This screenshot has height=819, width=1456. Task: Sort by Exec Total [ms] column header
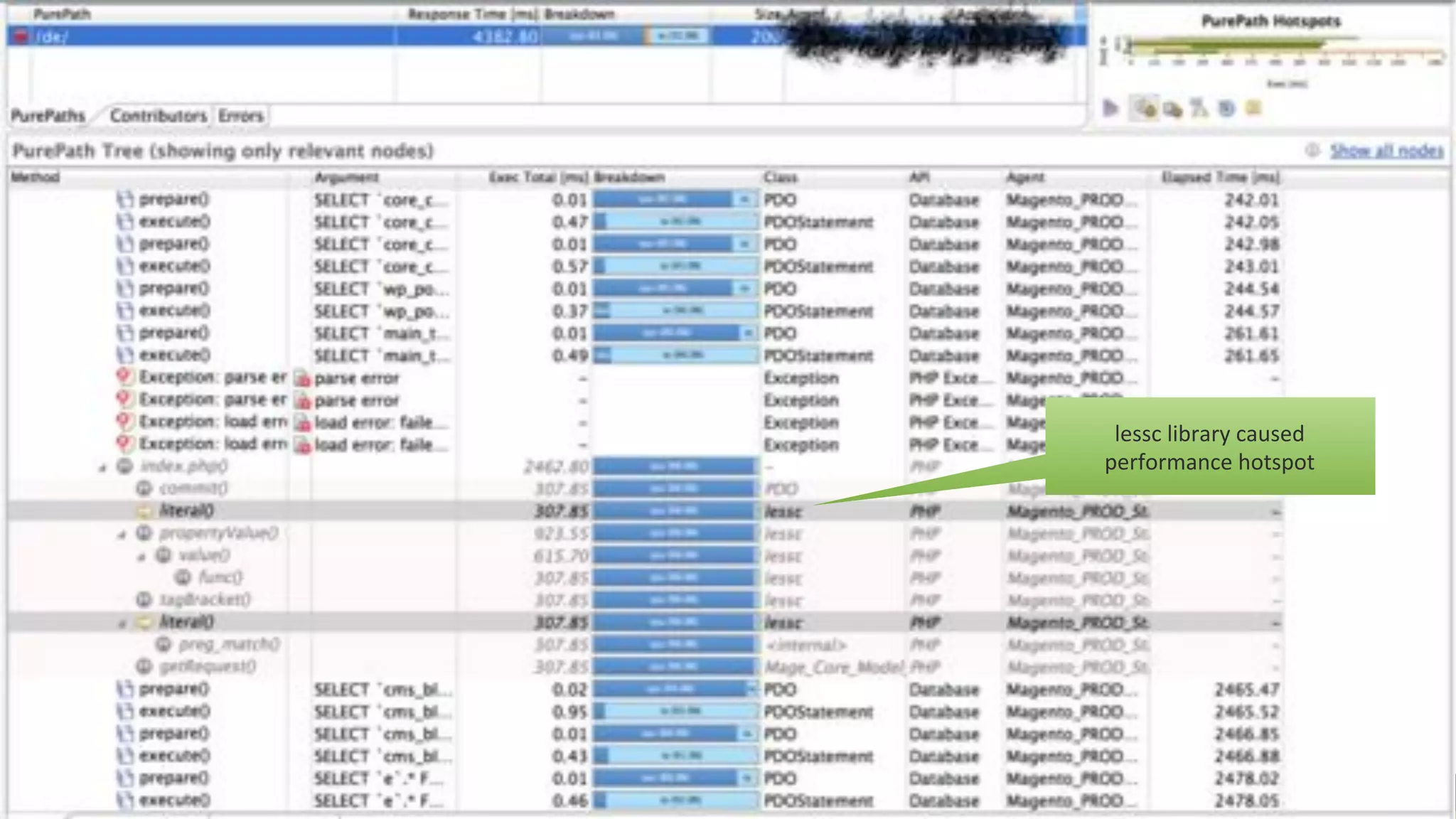coord(538,177)
